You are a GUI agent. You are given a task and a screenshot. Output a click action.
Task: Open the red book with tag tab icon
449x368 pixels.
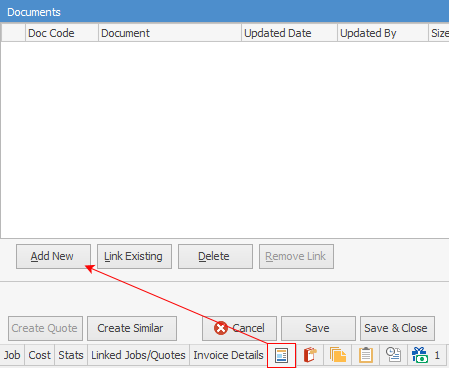coord(310,355)
